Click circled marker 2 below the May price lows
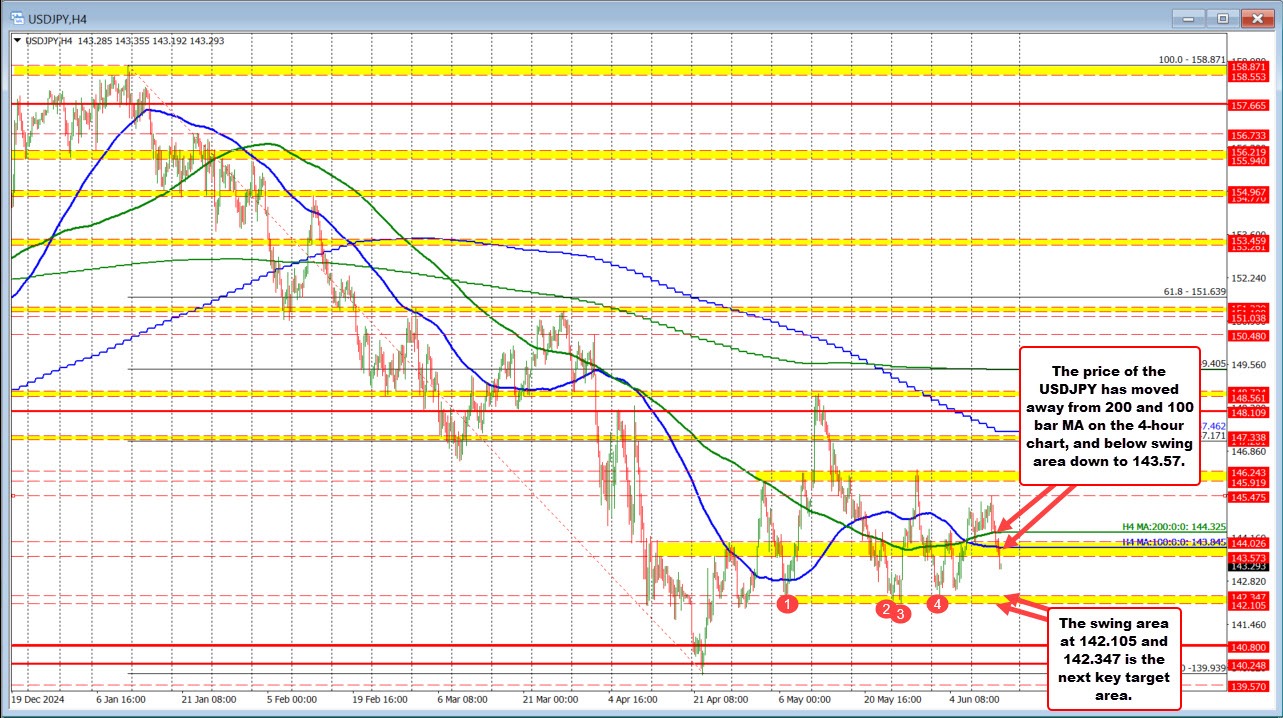The image size is (1283, 718). (886, 609)
